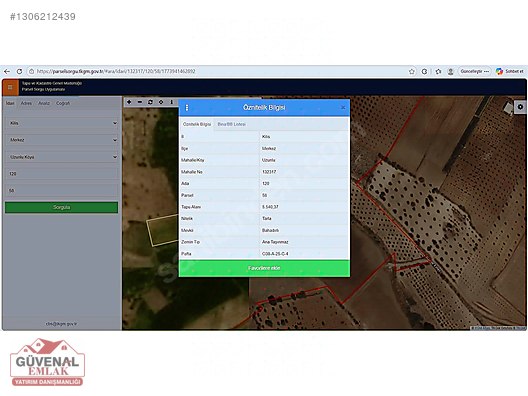This screenshot has width=528, height=396.
Task: Click the Ada label in attribute table
Action: [185, 184]
